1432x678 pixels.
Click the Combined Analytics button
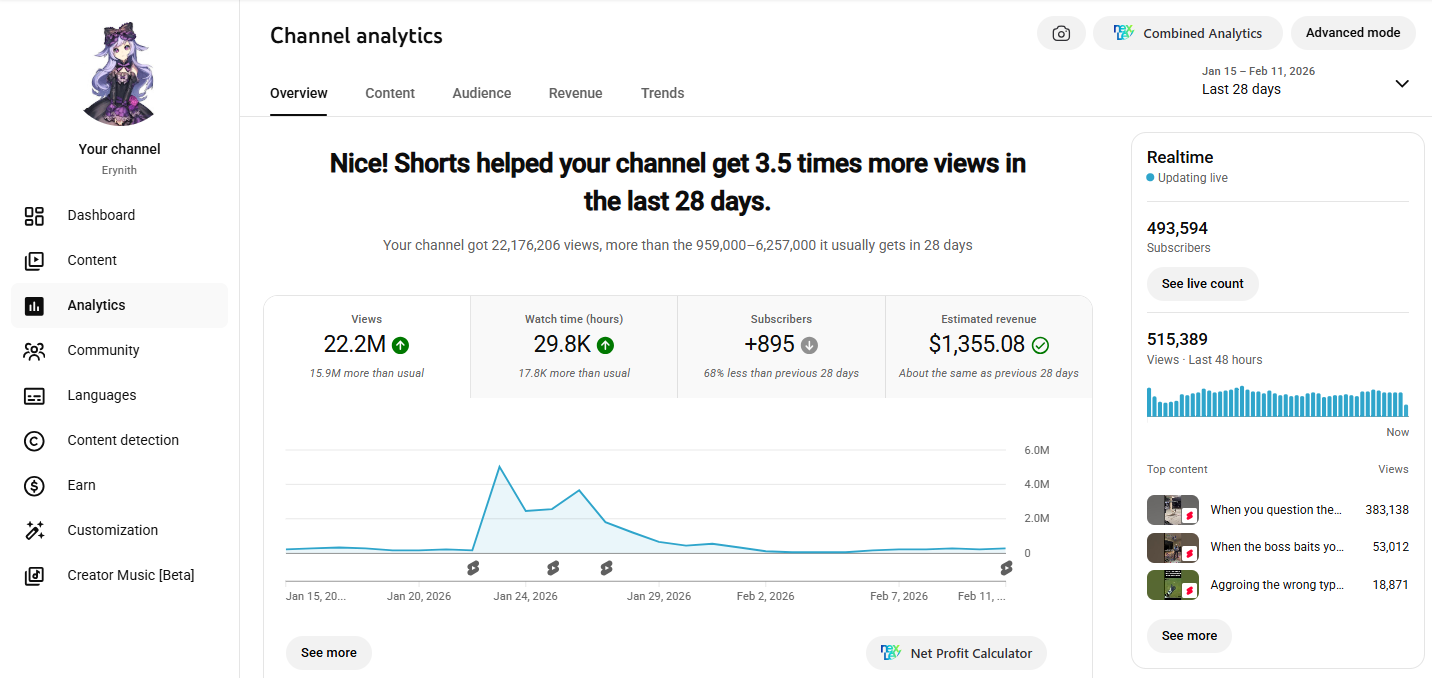pyautogui.click(x=1188, y=33)
